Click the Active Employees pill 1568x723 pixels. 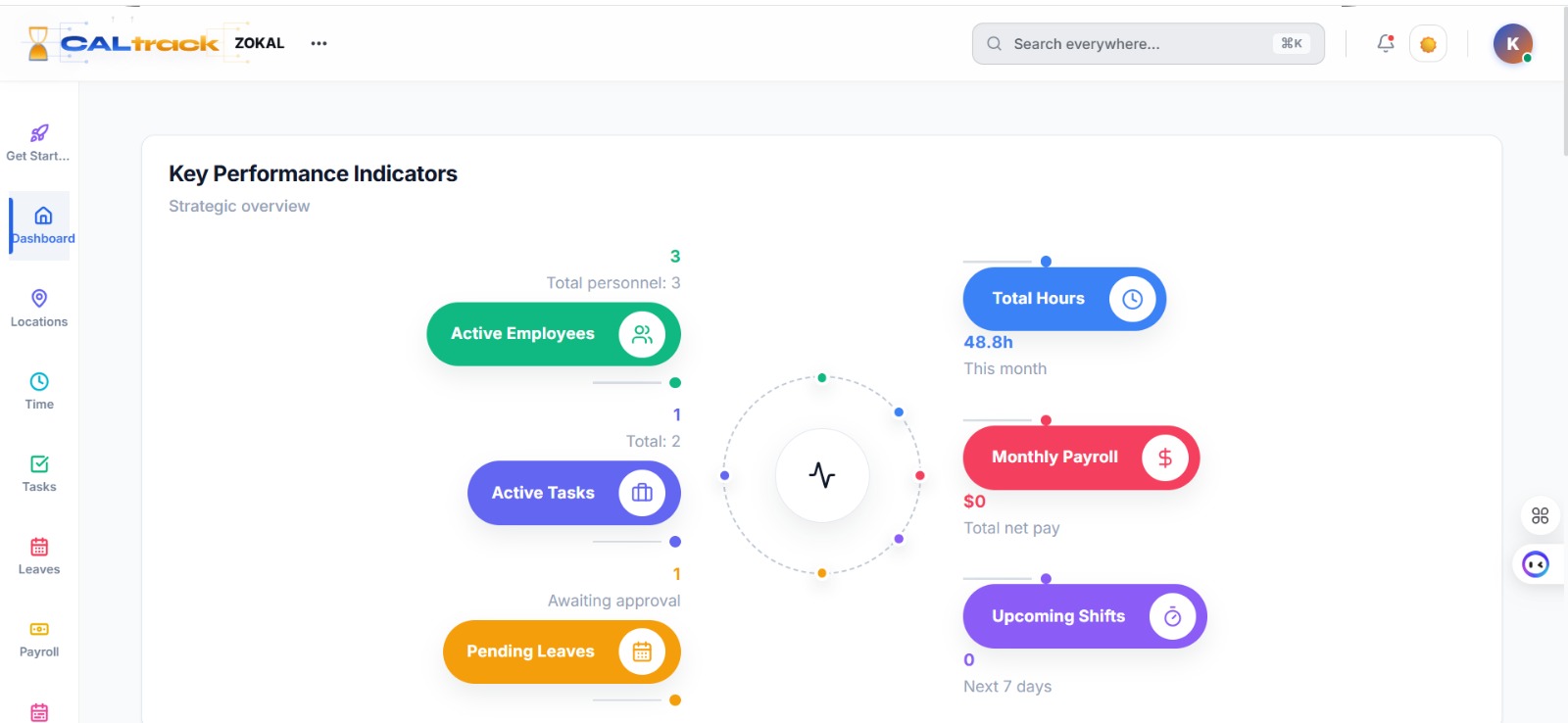coord(554,334)
